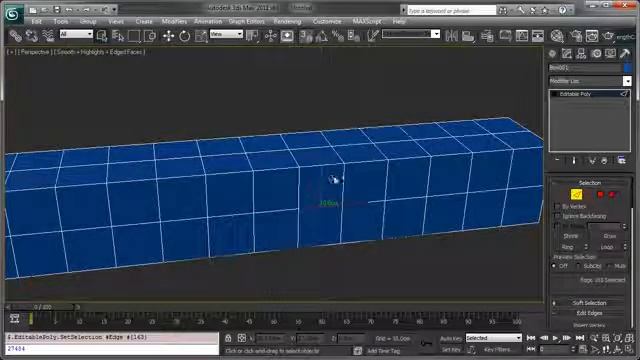This screenshot has width=640, height=360.
Task: Open the reference coordinate system View dropdown
Action: (x=226, y=34)
